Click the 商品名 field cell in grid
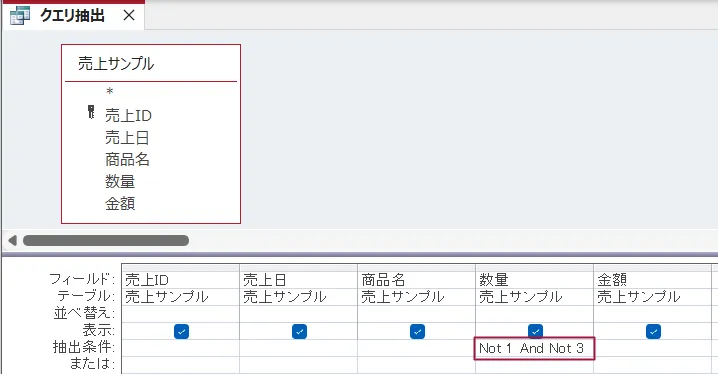 (x=417, y=280)
